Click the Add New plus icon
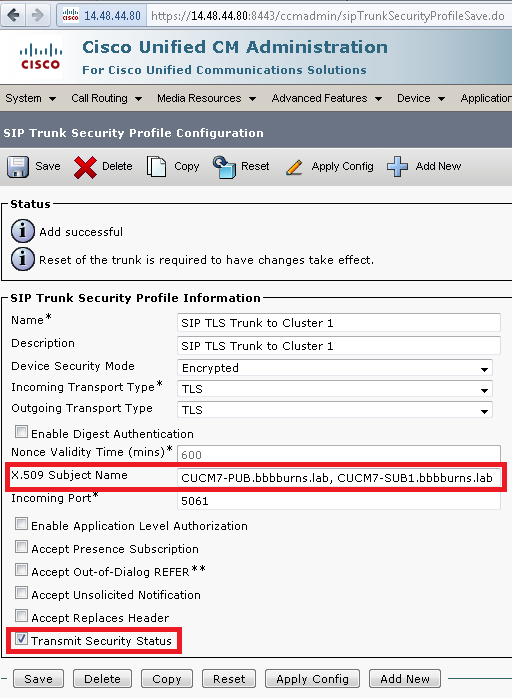 (x=397, y=167)
